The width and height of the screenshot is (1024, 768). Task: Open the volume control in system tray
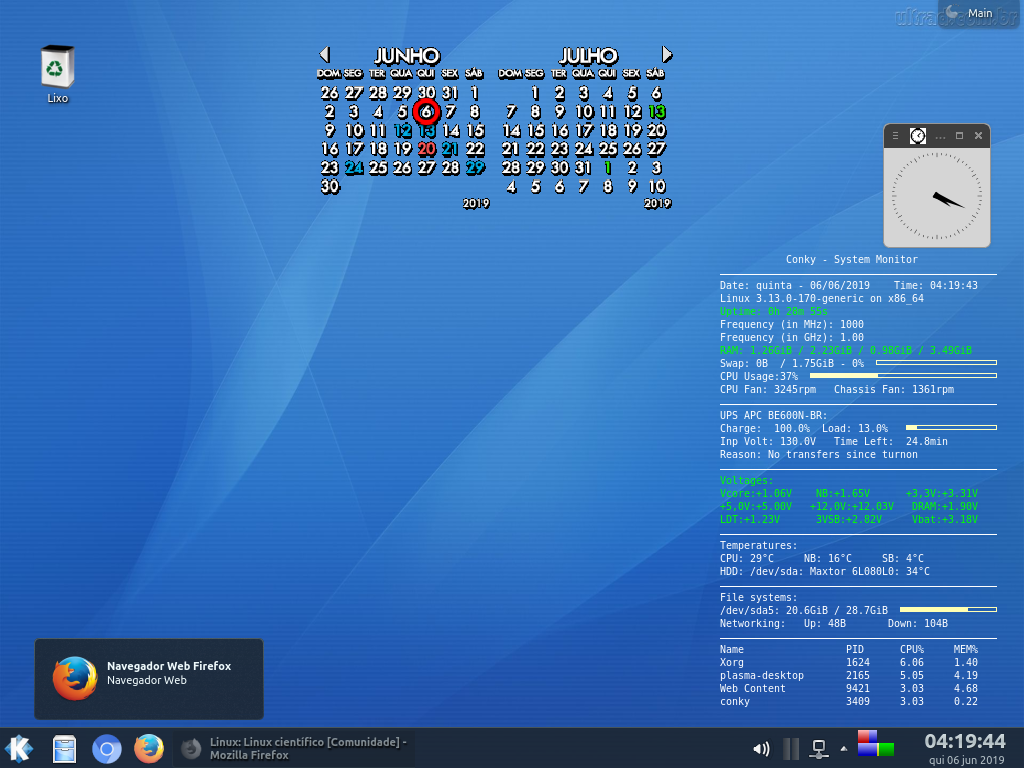[x=761, y=749]
